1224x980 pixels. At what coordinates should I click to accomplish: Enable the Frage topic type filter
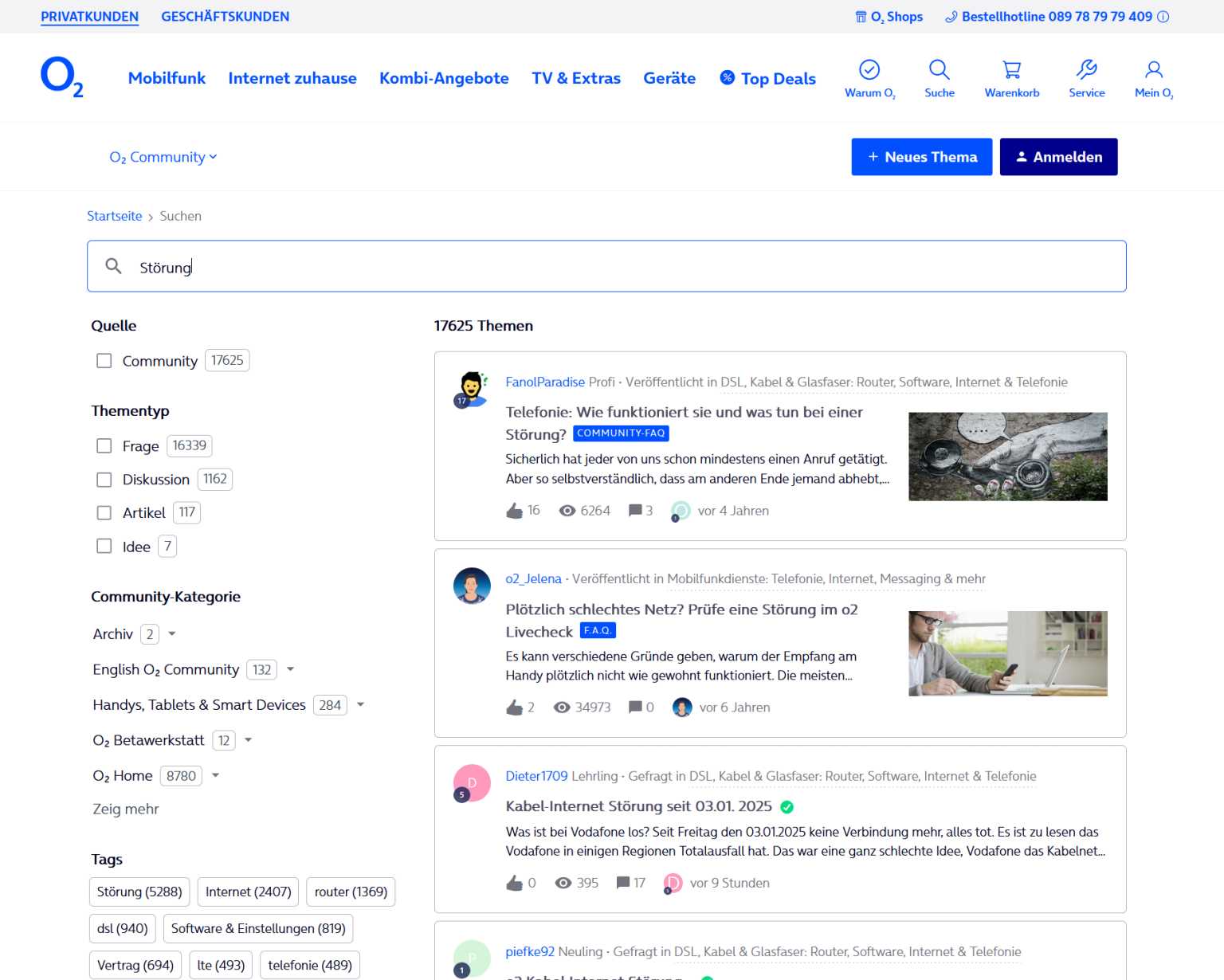tap(104, 446)
